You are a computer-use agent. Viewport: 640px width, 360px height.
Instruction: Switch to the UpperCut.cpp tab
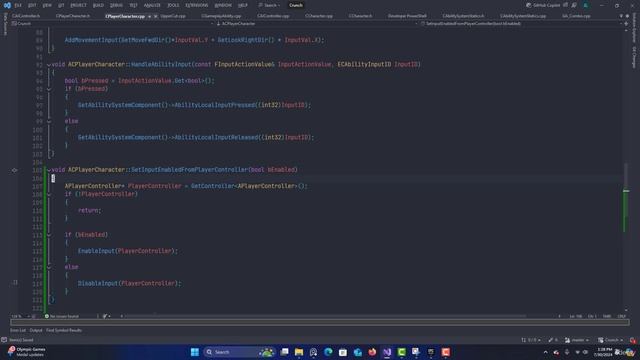coord(173,16)
